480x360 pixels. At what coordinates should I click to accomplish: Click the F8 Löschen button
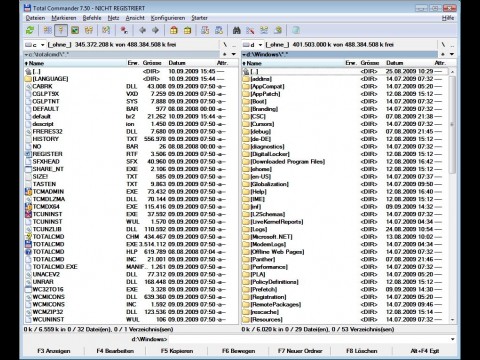point(362,351)
